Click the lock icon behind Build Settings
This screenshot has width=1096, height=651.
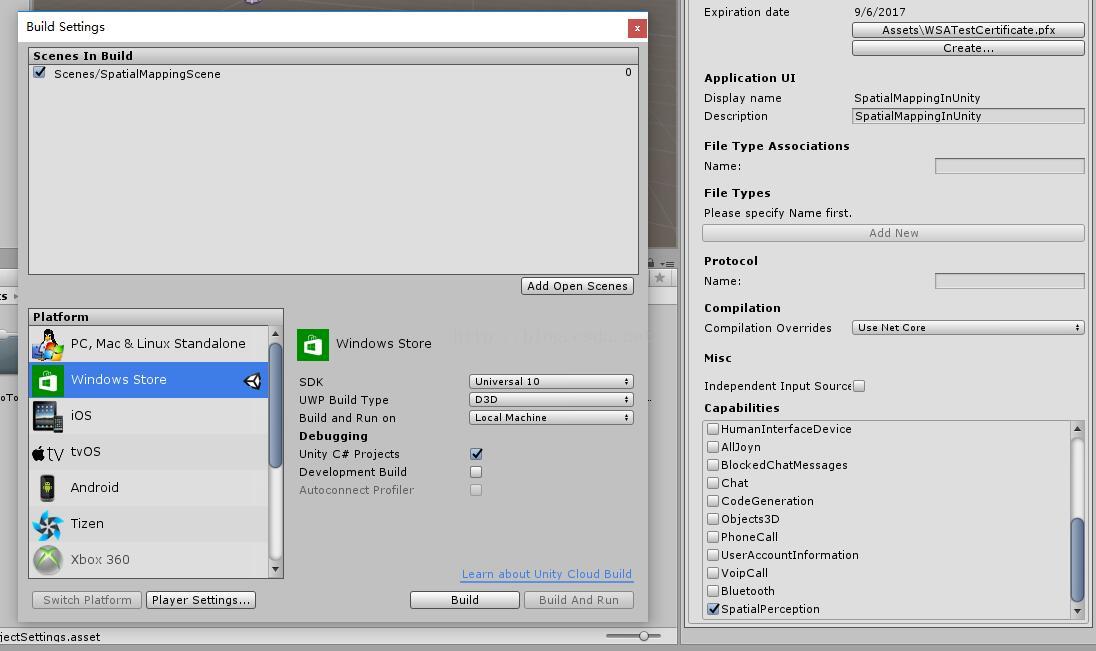point(651,263)
